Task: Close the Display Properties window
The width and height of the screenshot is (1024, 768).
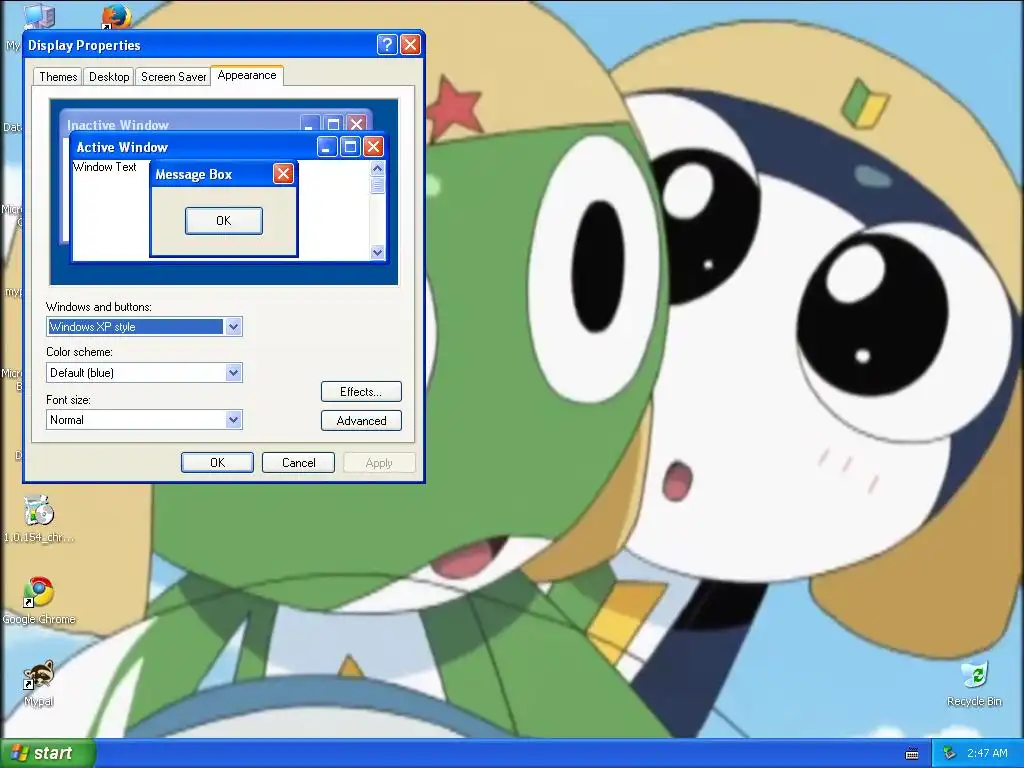Action: click(x=410, y=44)
